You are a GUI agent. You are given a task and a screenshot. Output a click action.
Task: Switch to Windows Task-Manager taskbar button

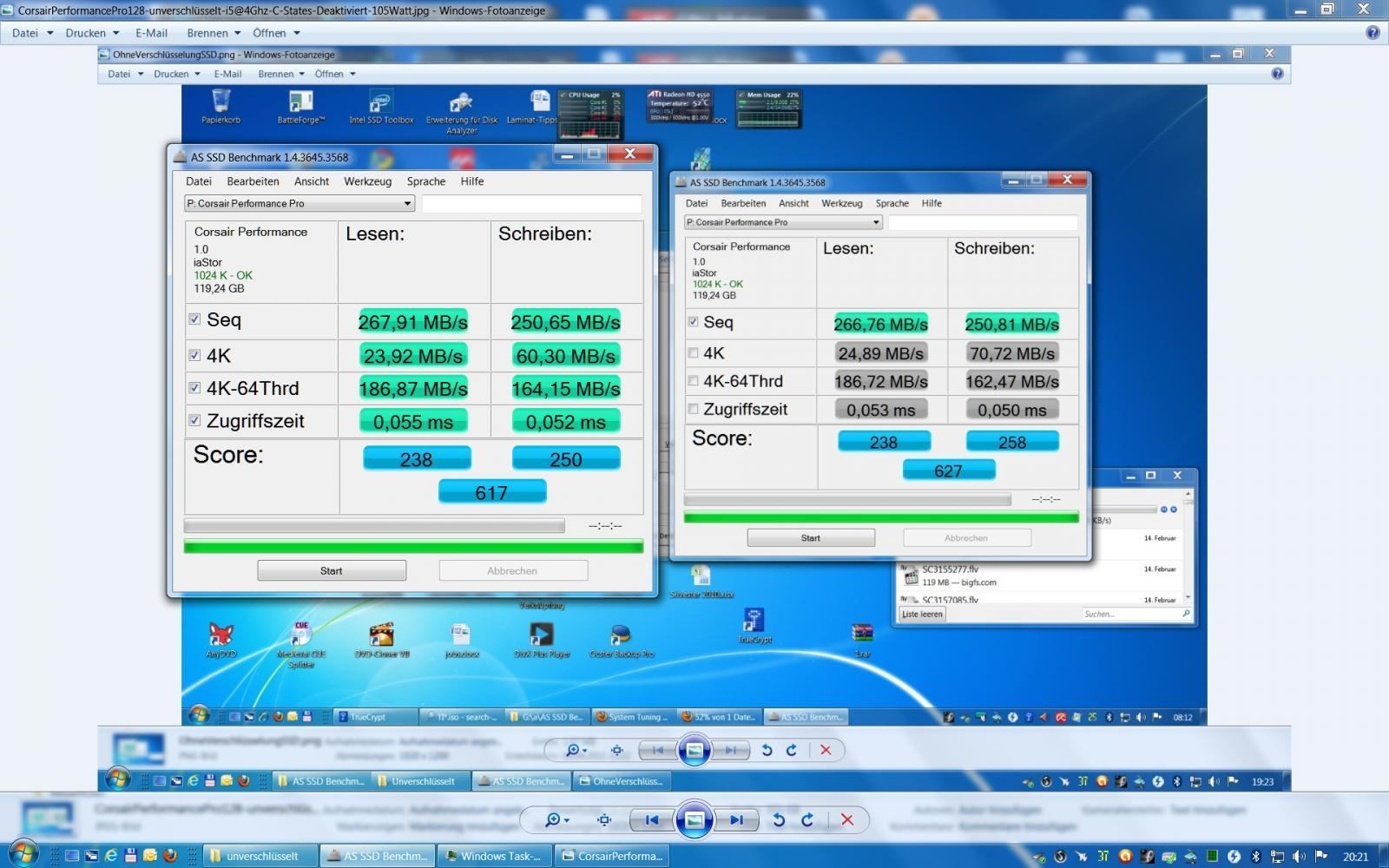[493, 856]
